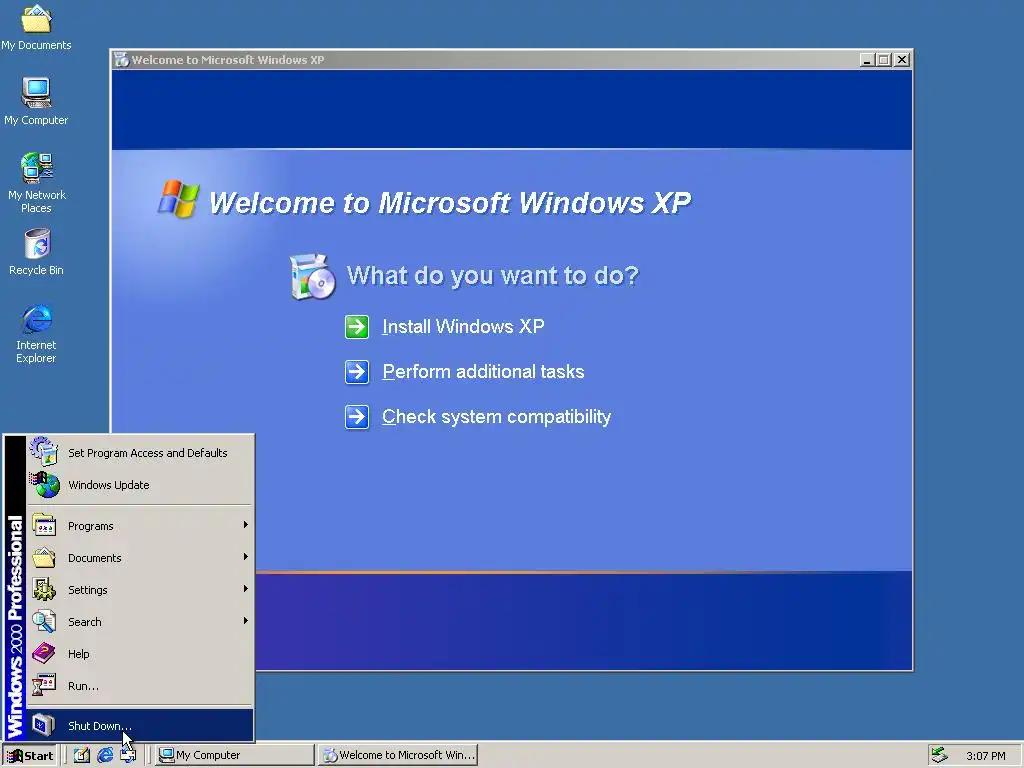1024x768 pixels.
Task: Click the title bar icon of the Welcome window
Action: click(x=121, y=60)
